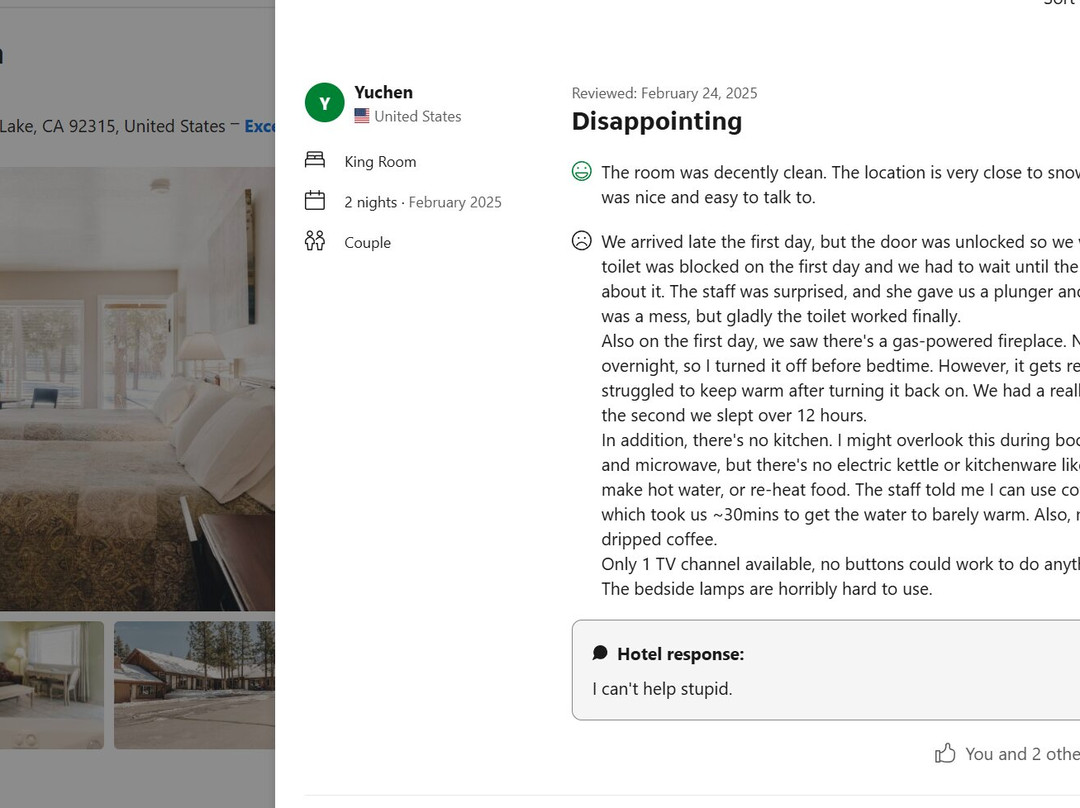Click the "Disappointing" review title

(656, 122)
